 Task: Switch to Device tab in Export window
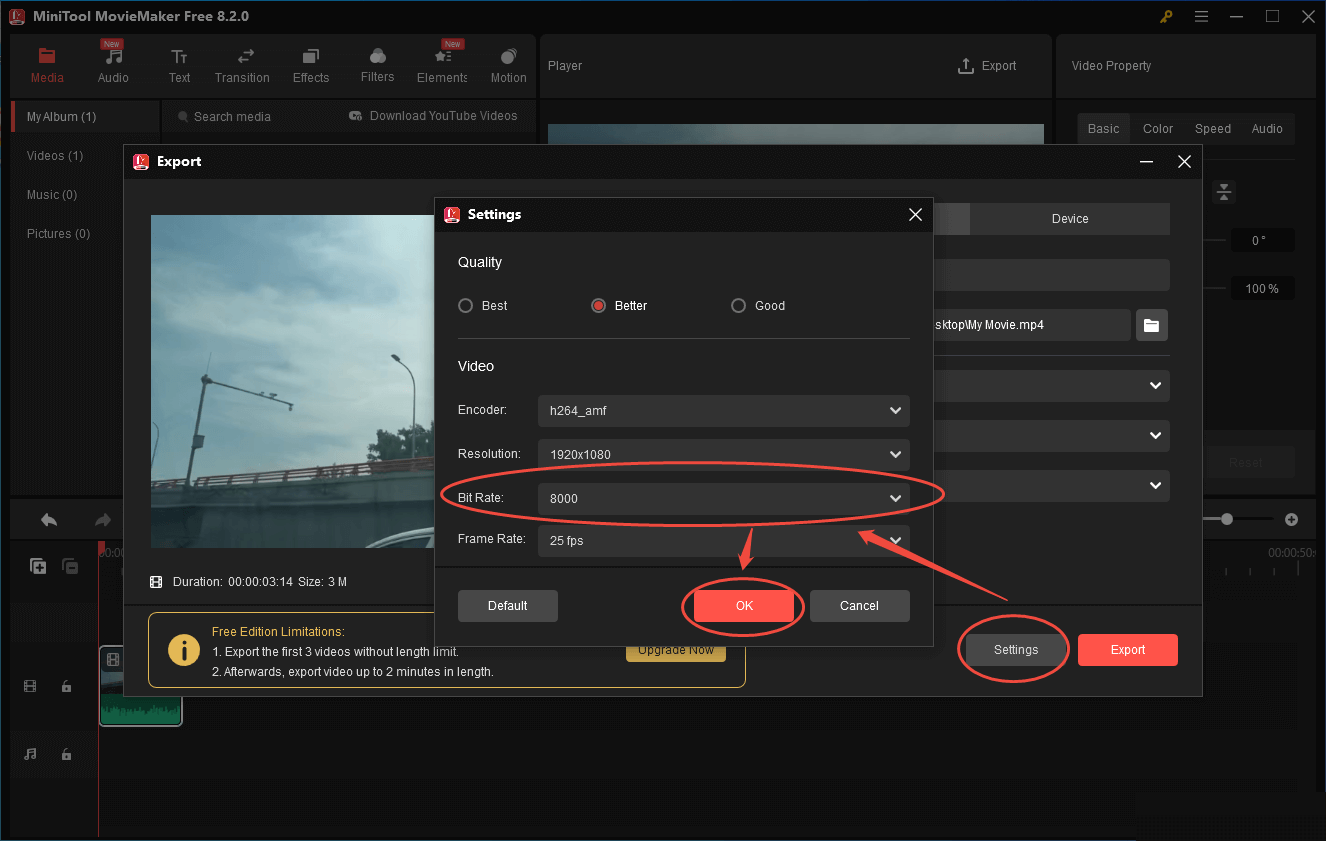pos(1070,219)
